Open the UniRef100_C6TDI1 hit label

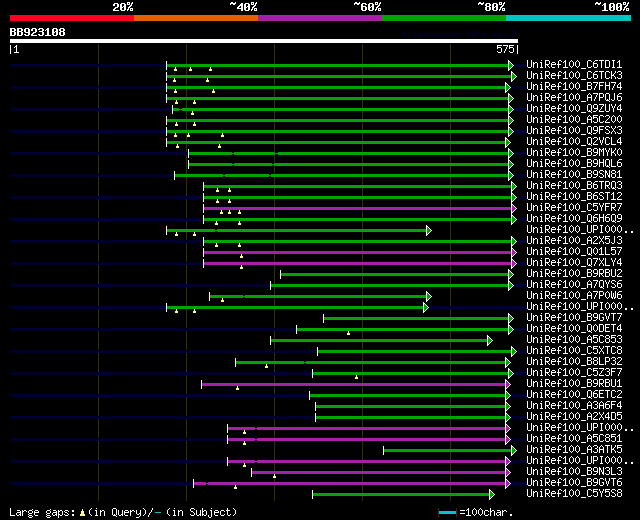pos(574,64)
